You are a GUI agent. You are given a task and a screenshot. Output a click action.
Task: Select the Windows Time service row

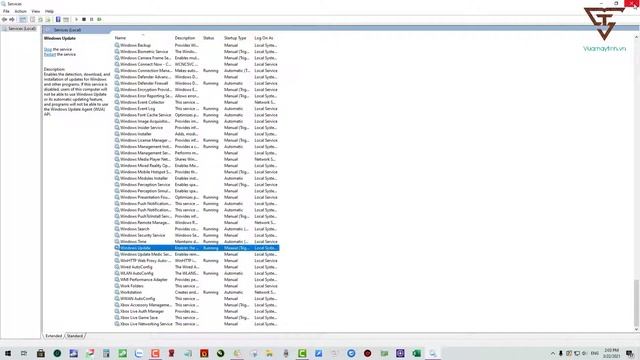click(x=197, y=242)
